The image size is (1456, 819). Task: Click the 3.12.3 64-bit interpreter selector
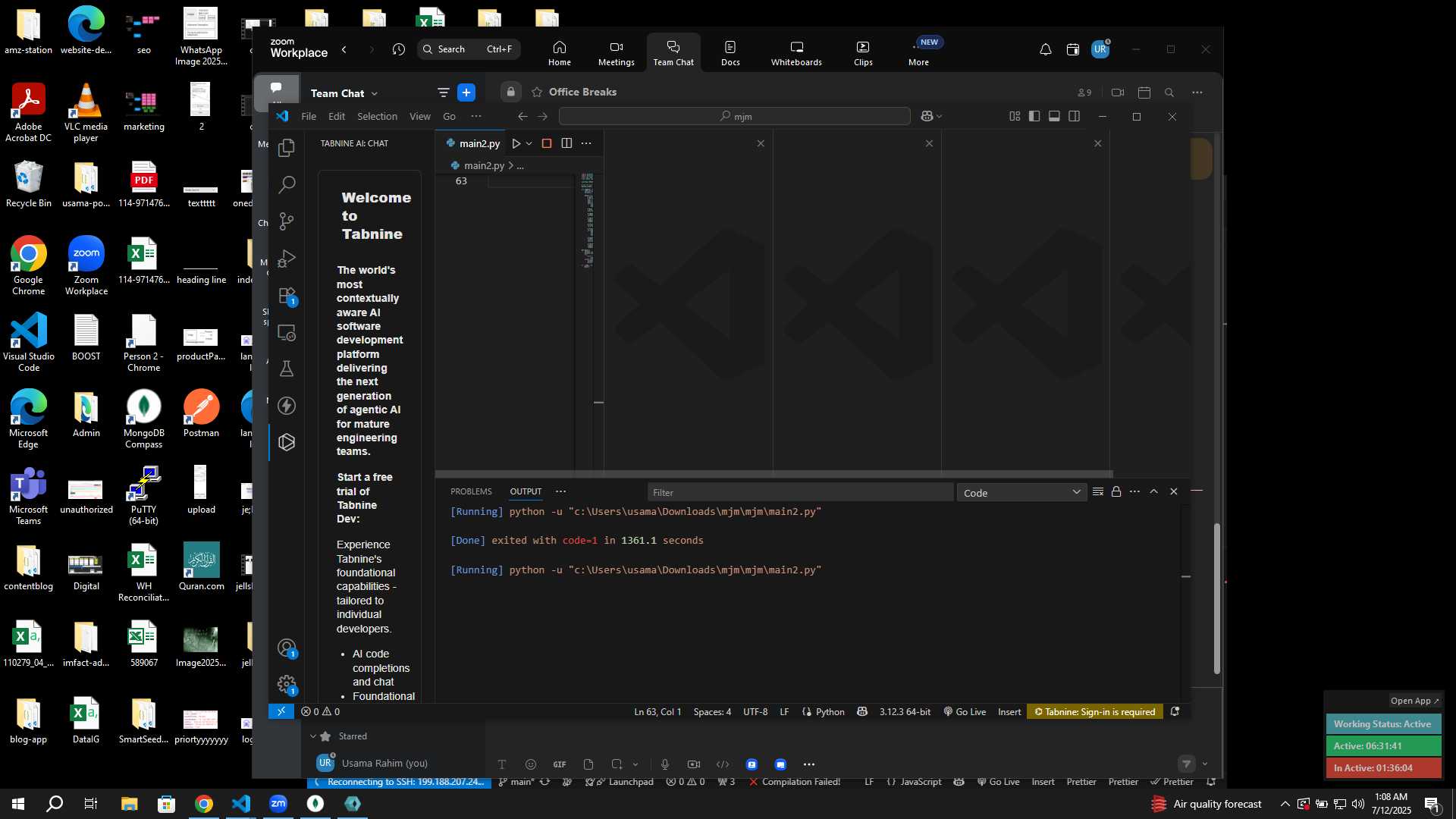pyautogui.click(x=905, y=712)
